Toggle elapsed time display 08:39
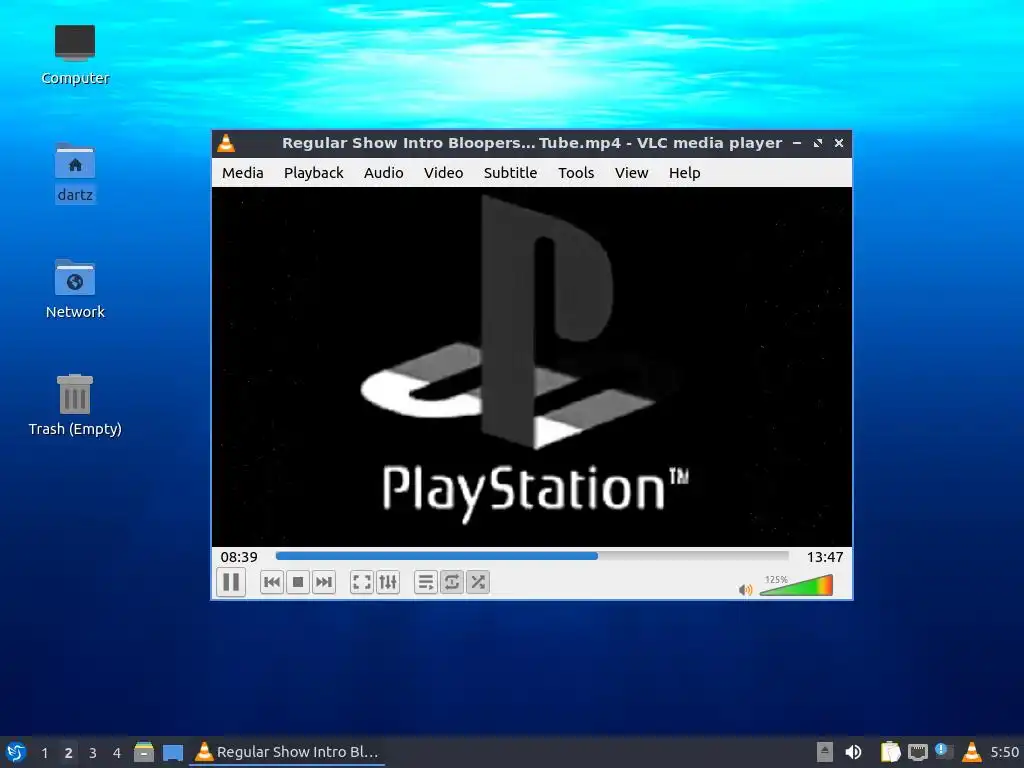This screenshot has width=1024, height=768. [x=239, y=557]
